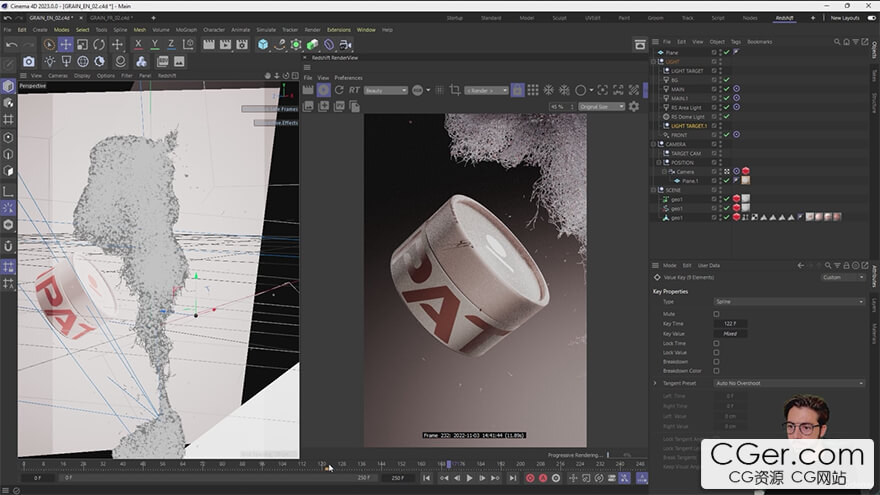Enable the Mute checkbox
Viewport: 880px width, 495px height.
716,314
